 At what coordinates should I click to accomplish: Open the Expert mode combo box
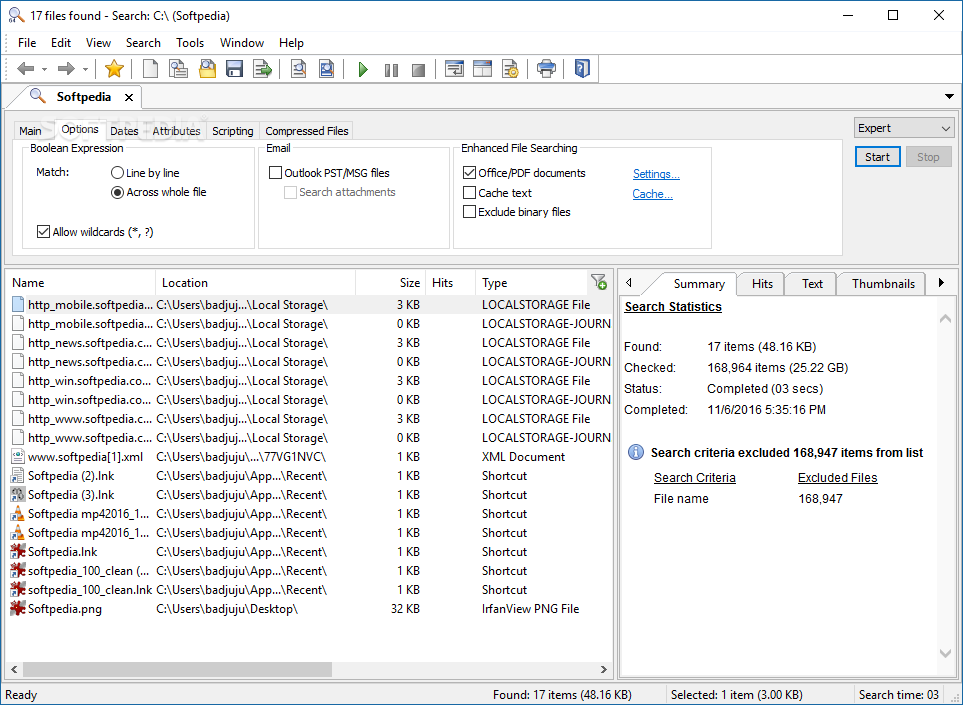(904, 128)
